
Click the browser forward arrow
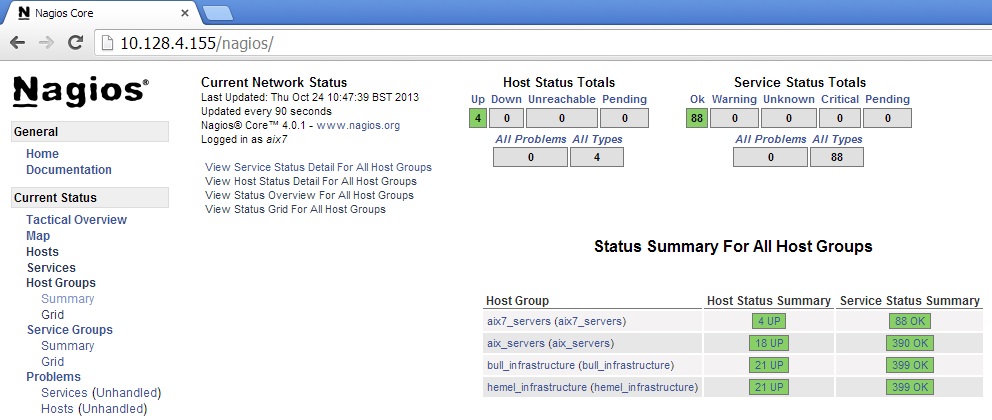46,43
